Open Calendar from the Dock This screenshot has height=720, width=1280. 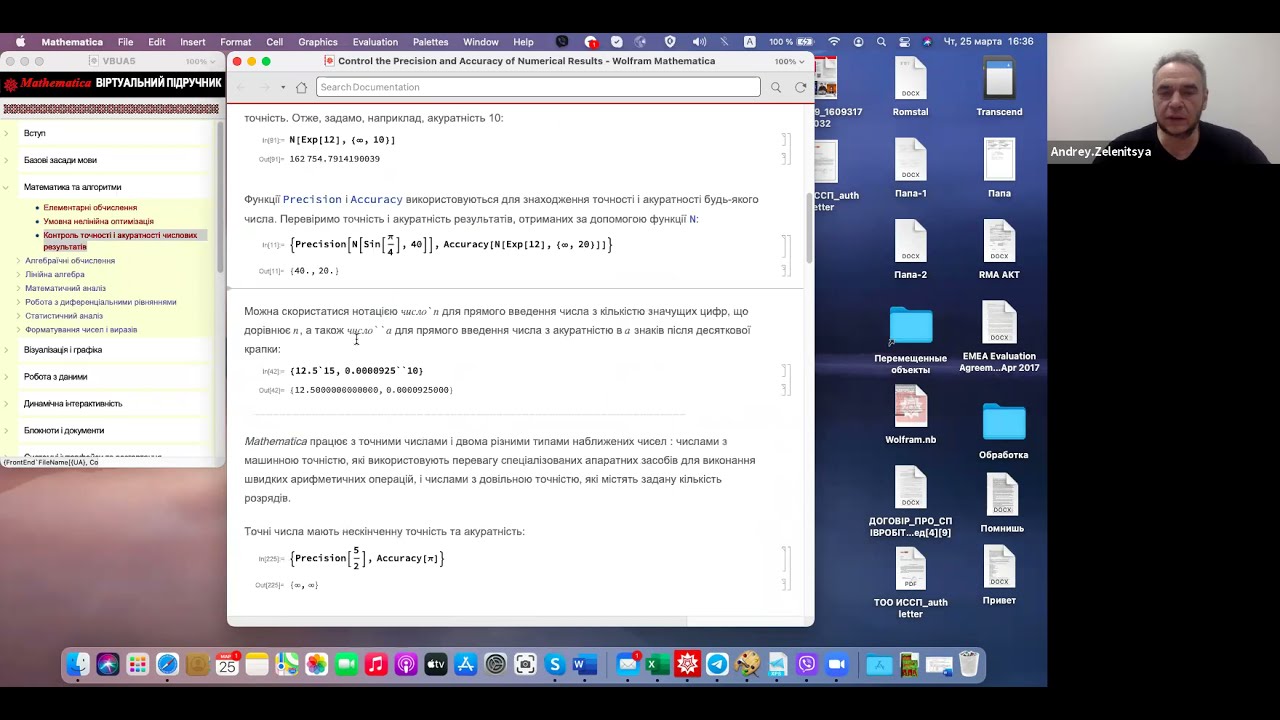pyautogui.click(x=227, y=664)
